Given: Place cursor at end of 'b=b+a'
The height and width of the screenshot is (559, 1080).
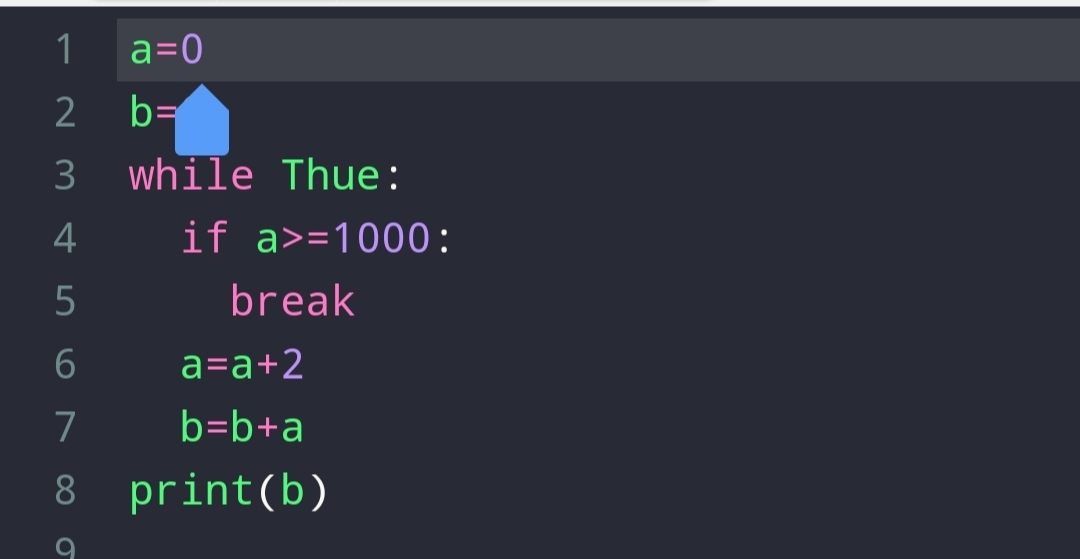Looking at the screenshot, I should tap(305, 428).
